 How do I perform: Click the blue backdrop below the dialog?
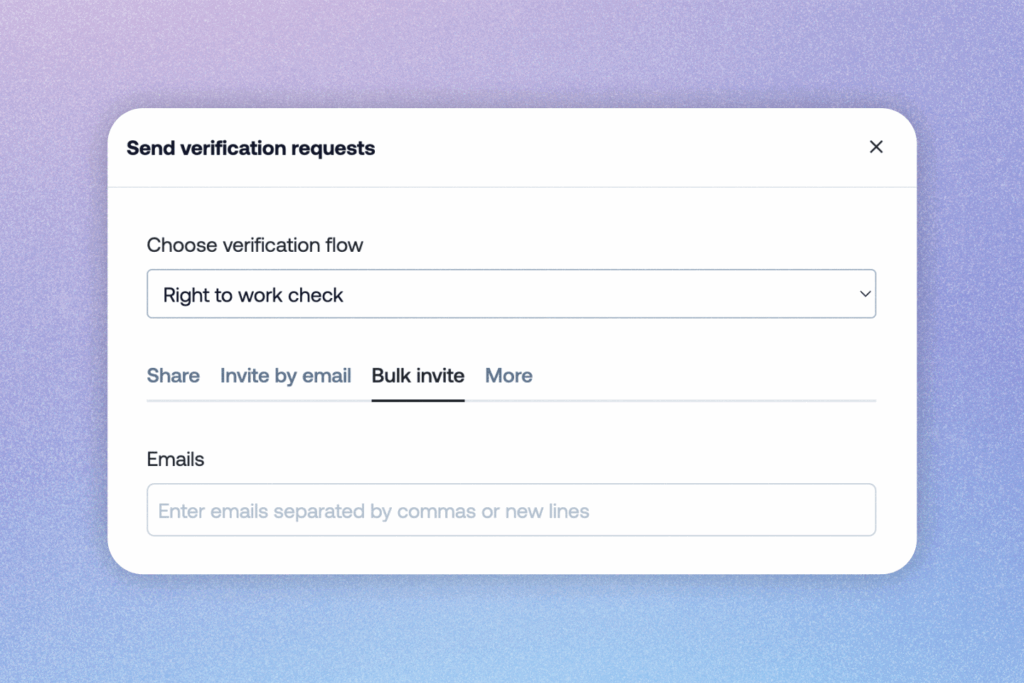[511, 630]
